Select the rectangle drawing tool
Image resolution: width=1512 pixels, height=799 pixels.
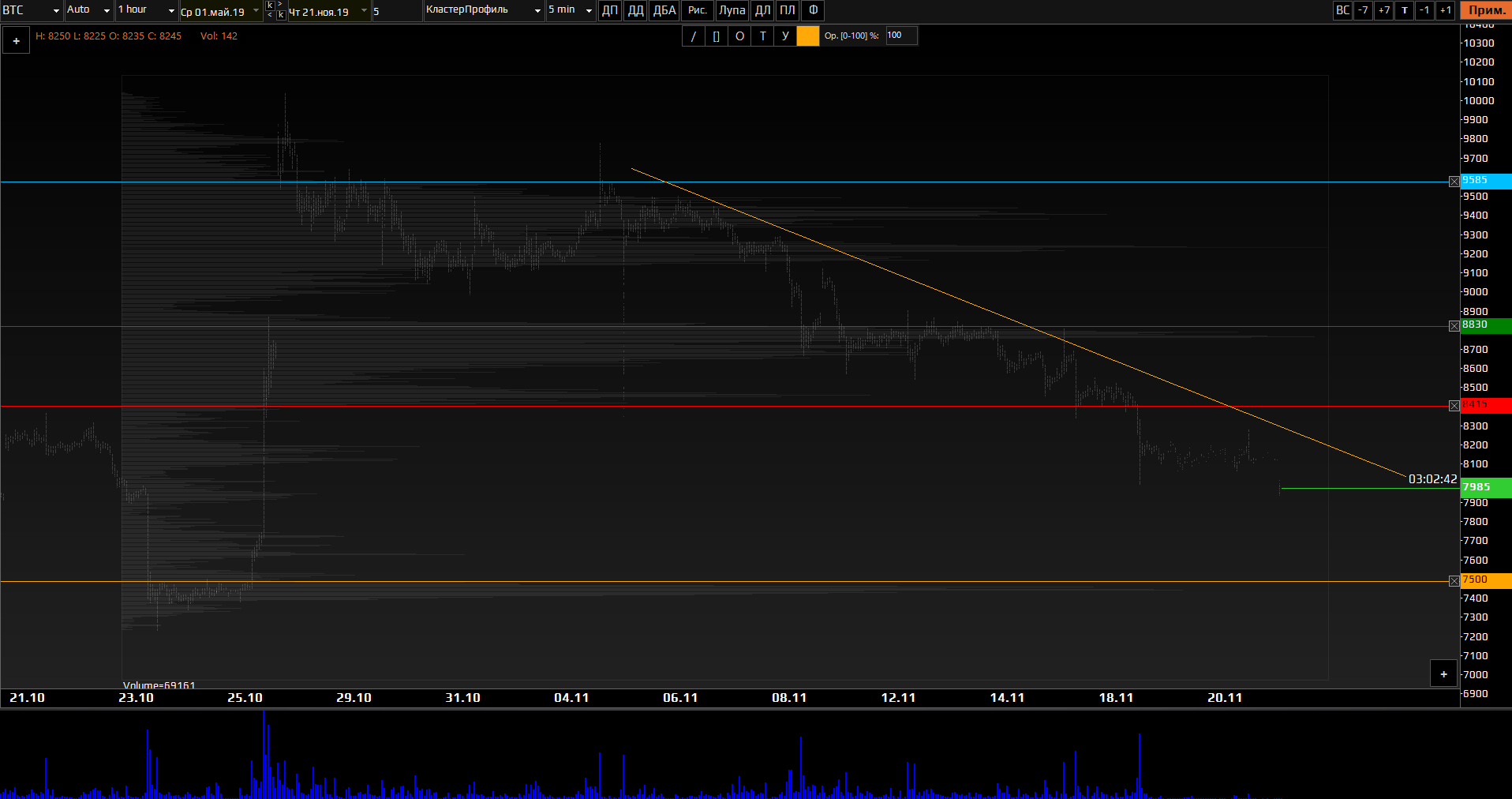(x=716, y=36)
